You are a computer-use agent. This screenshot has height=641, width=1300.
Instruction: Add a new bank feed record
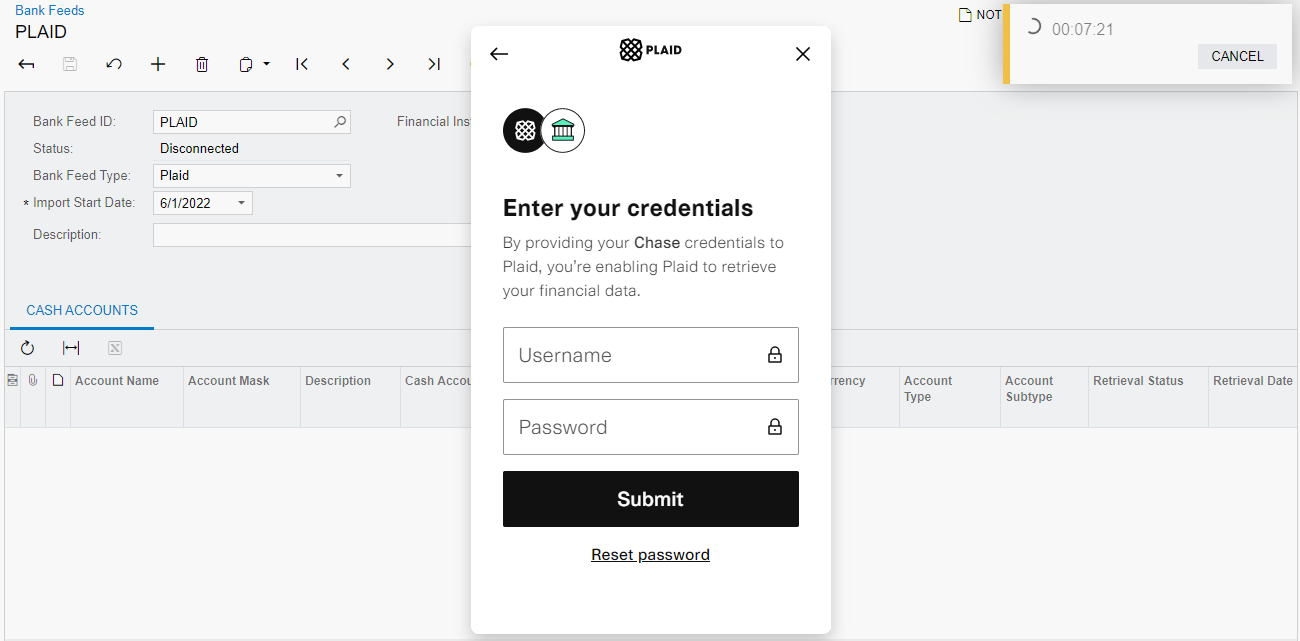coord(158,64)
